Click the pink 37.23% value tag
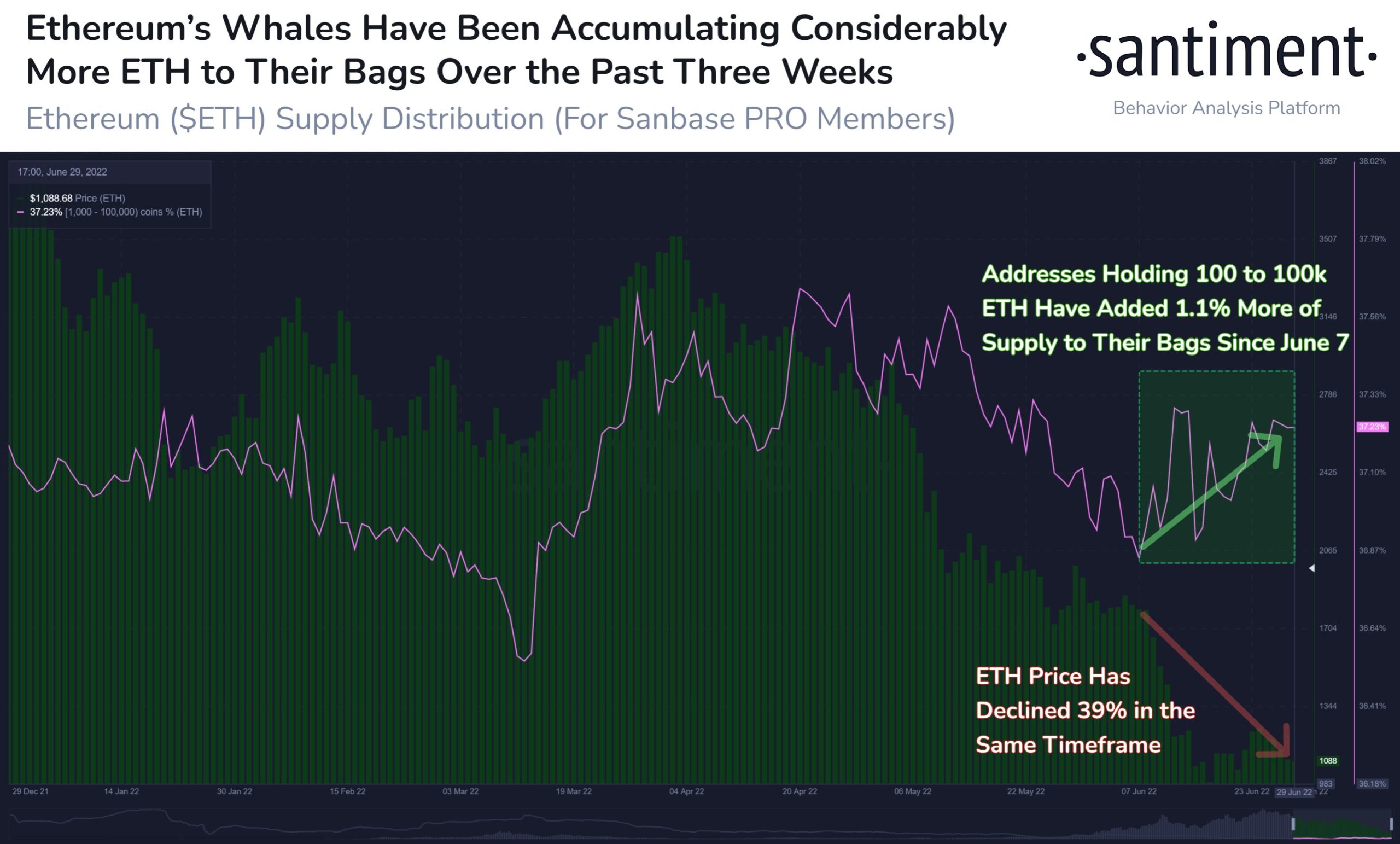The width and height of the screenshot is (1400, 844). coord(1372,427)
